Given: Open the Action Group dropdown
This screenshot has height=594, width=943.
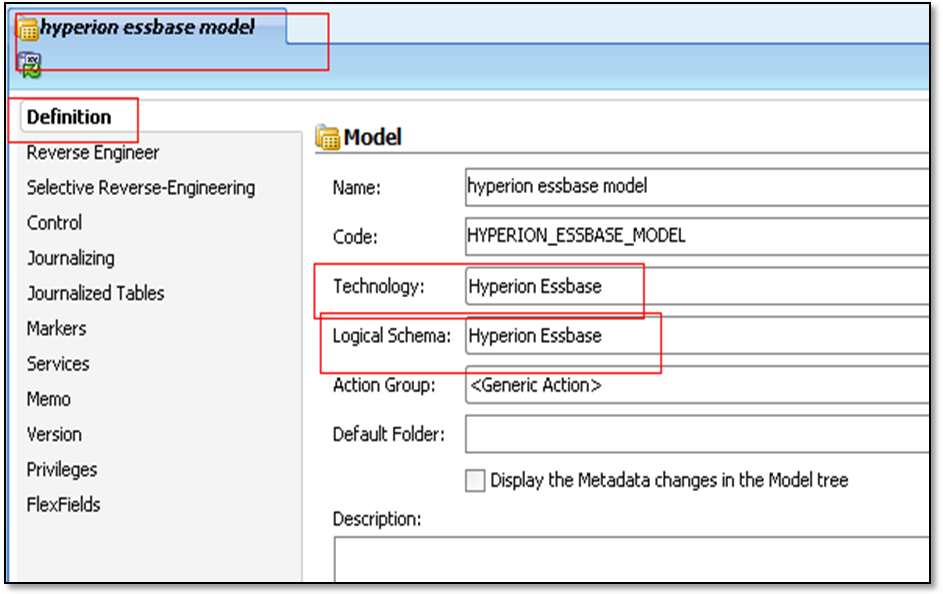Looking at the screenshot, I should tap(698, 385).
